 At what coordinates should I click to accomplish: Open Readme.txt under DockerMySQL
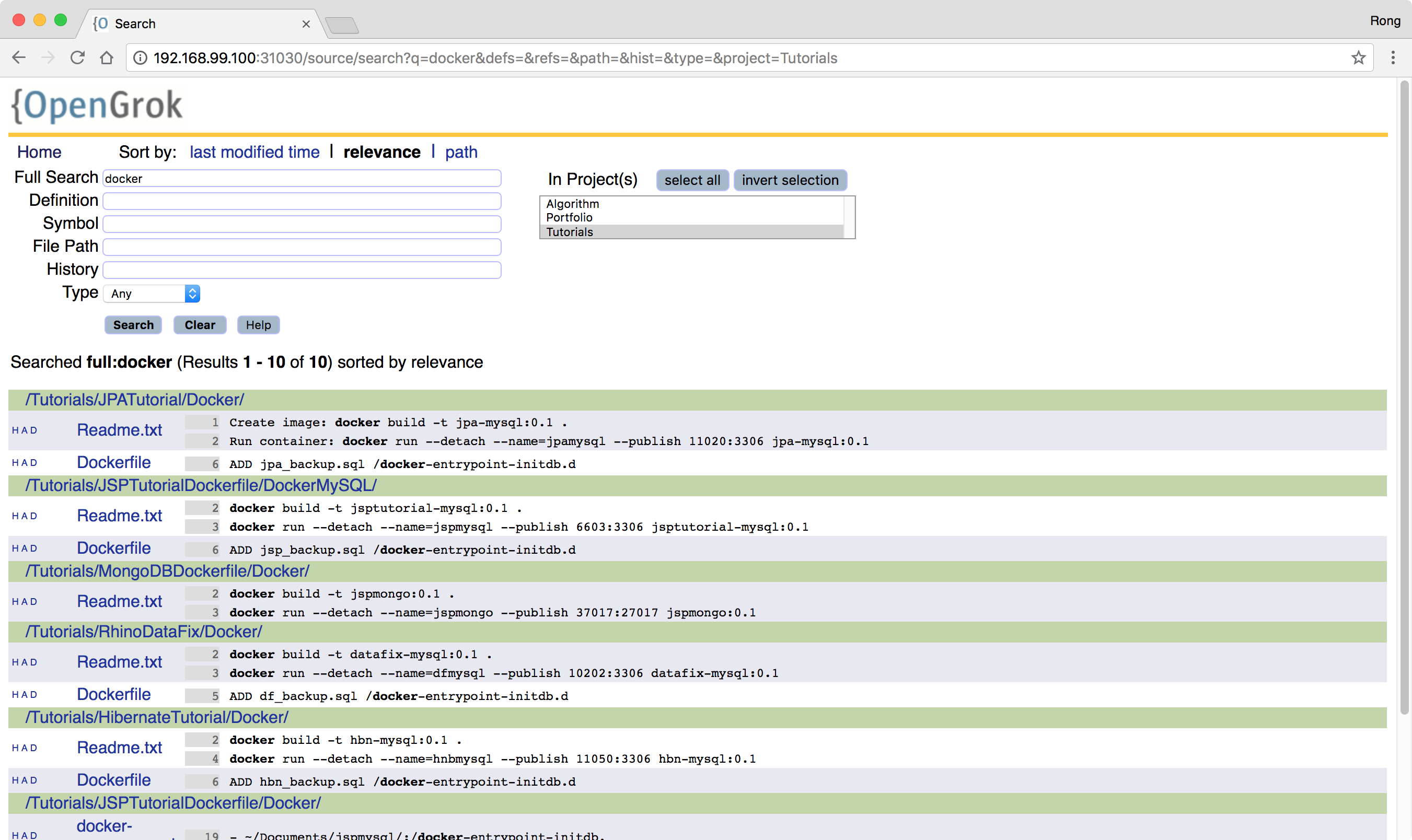120,516
